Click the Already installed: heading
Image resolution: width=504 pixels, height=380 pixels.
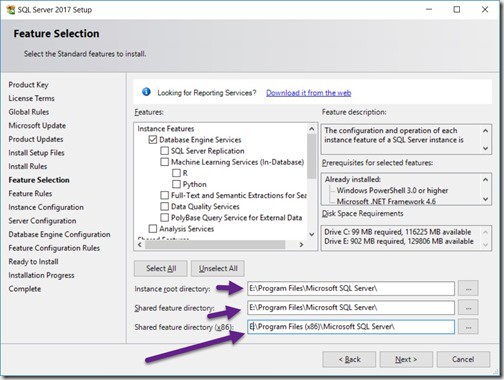coord(353,179)
